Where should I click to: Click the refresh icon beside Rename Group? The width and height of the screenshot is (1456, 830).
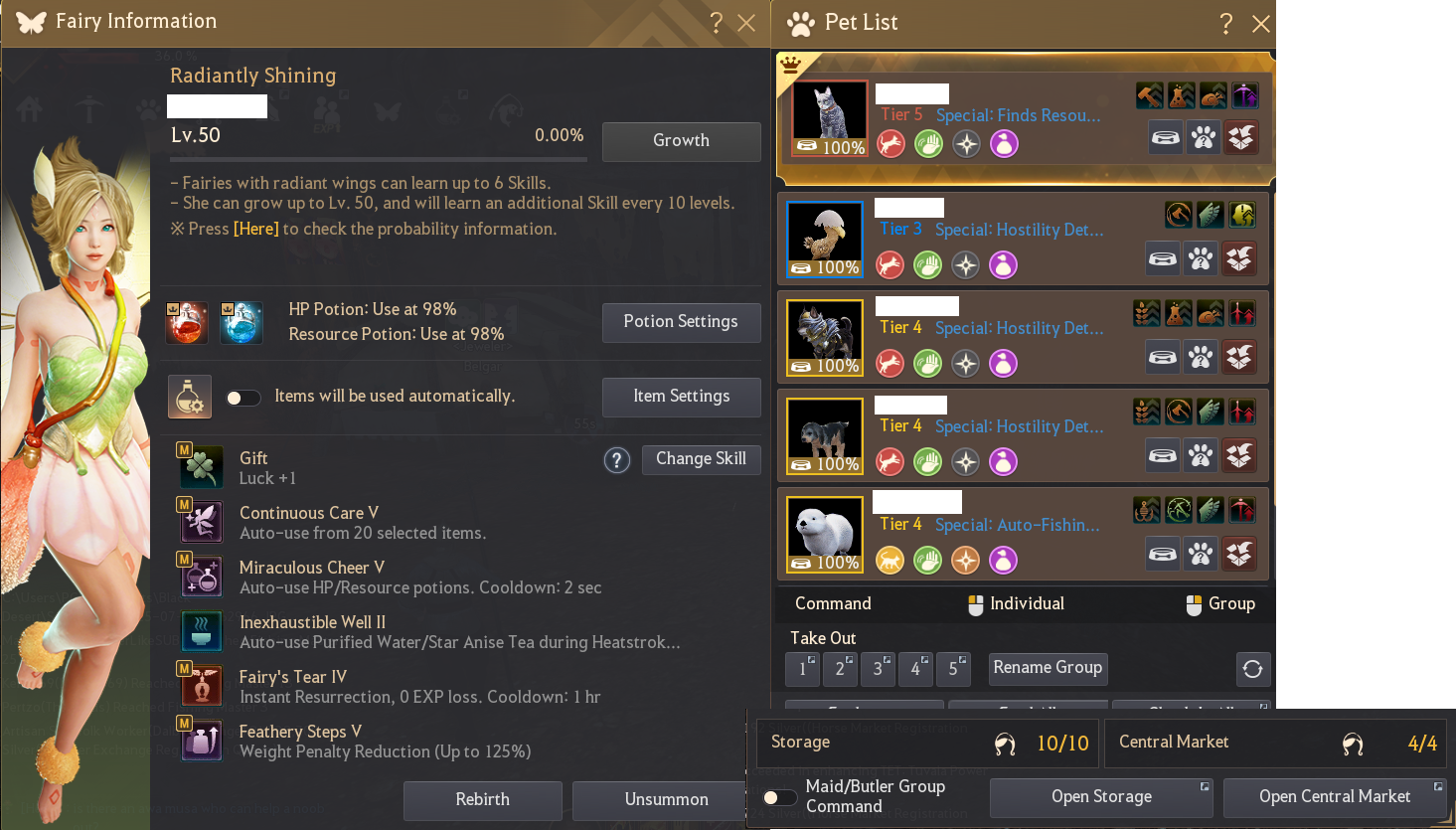click(x=1252, y=669)
